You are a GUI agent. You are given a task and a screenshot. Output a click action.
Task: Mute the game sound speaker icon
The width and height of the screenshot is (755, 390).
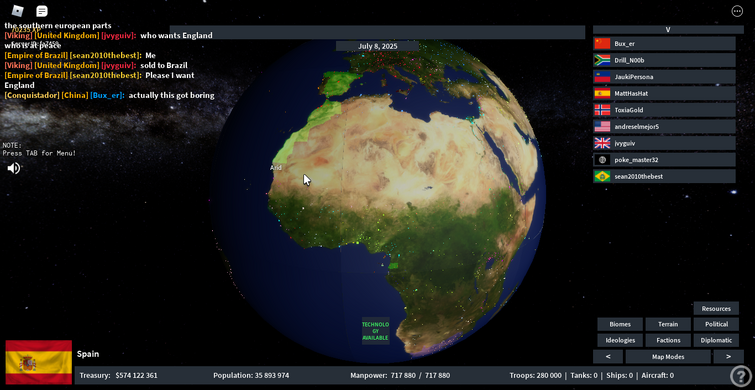13,168
